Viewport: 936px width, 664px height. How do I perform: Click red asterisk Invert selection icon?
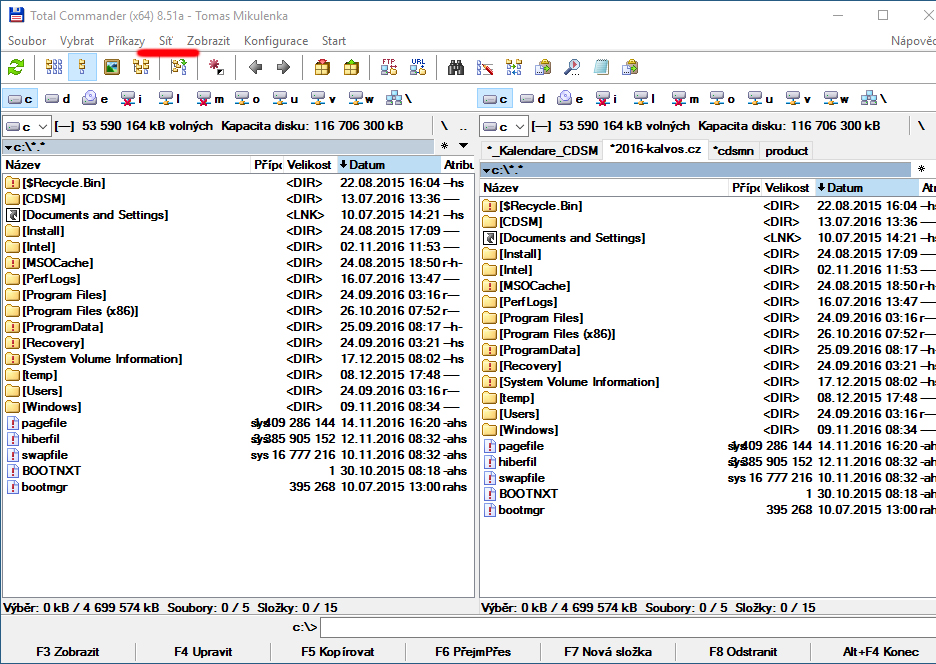[x=216, y=67]
